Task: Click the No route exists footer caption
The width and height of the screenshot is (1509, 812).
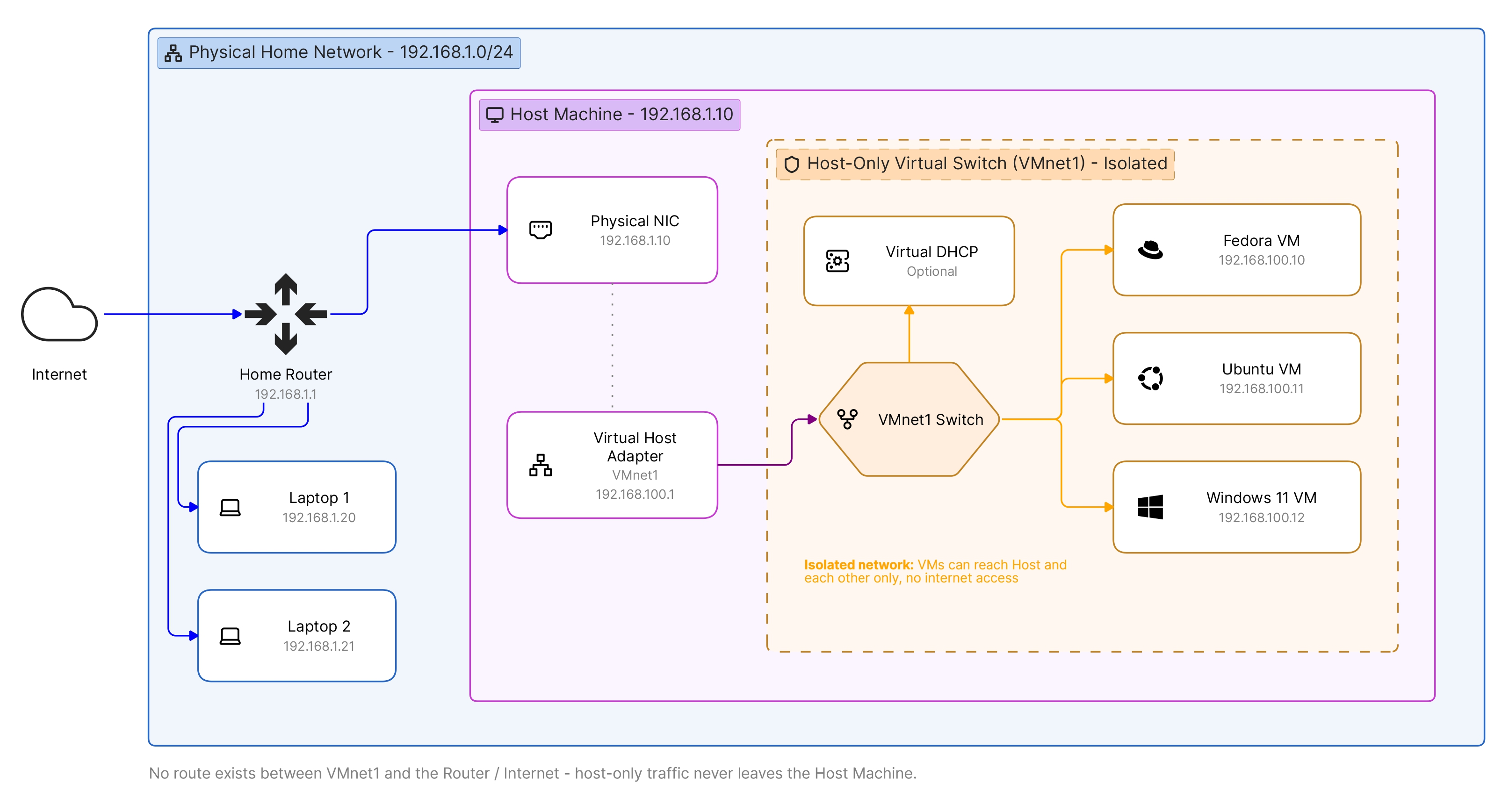Action: (x=533, y=773)
